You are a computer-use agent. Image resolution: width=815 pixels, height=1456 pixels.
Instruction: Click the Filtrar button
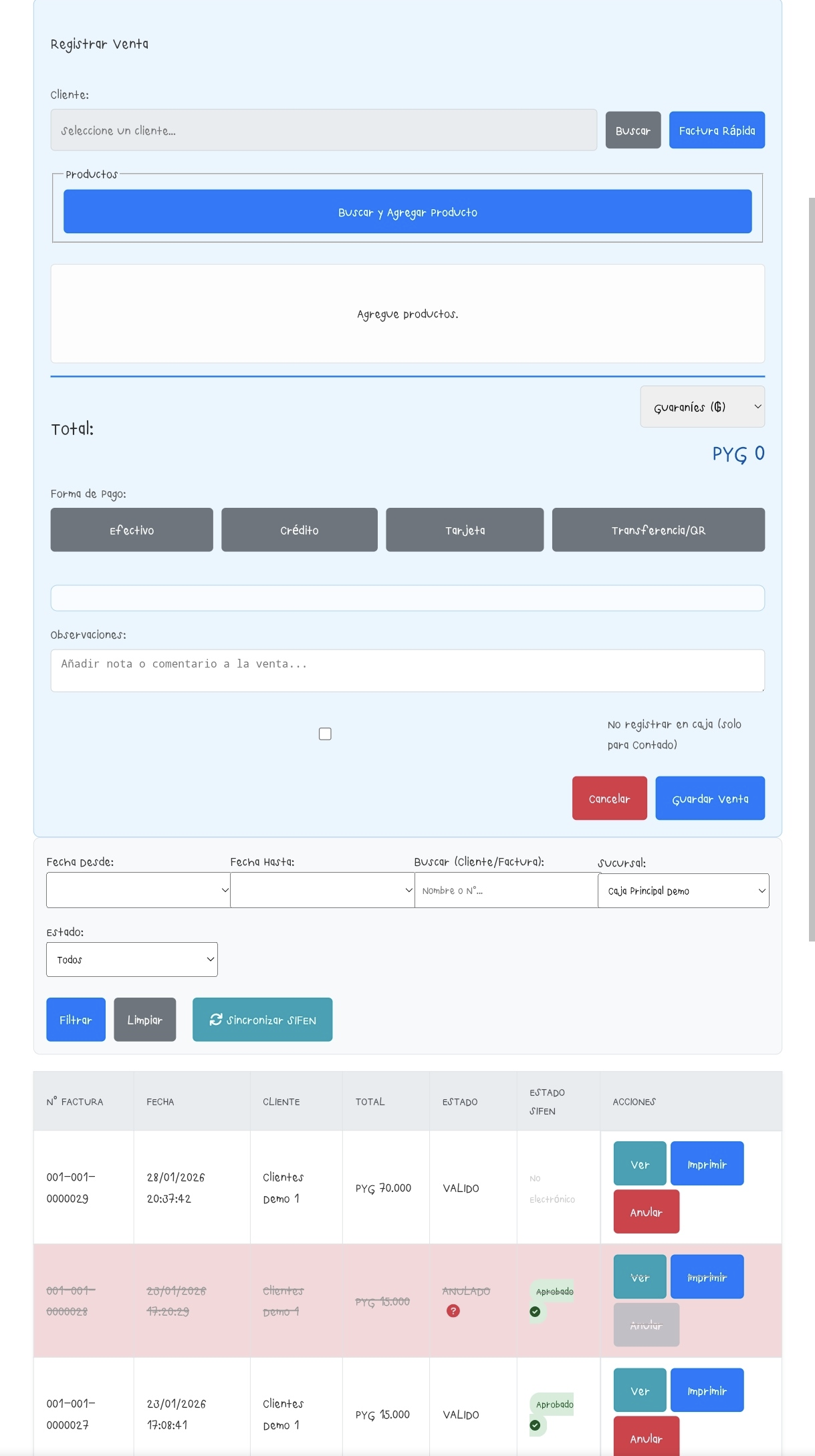(x=76, y=1020)
